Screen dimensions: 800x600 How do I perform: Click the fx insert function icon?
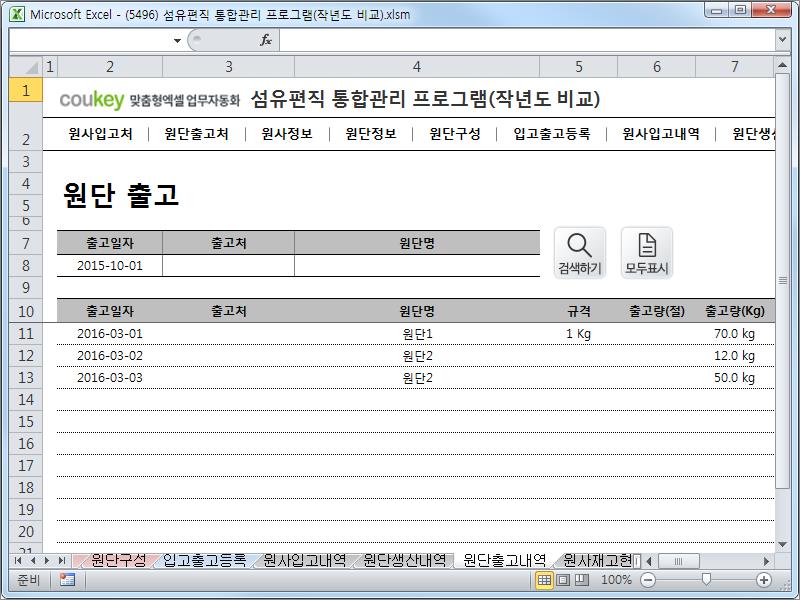pyautogui.click(x=266, y=40)
